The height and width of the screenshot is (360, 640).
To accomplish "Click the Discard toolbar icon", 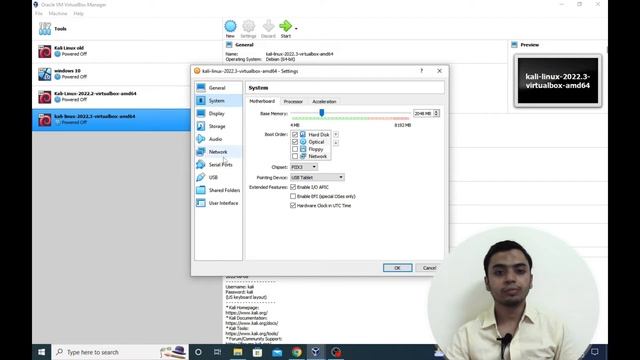I will [x=268, y=27].
